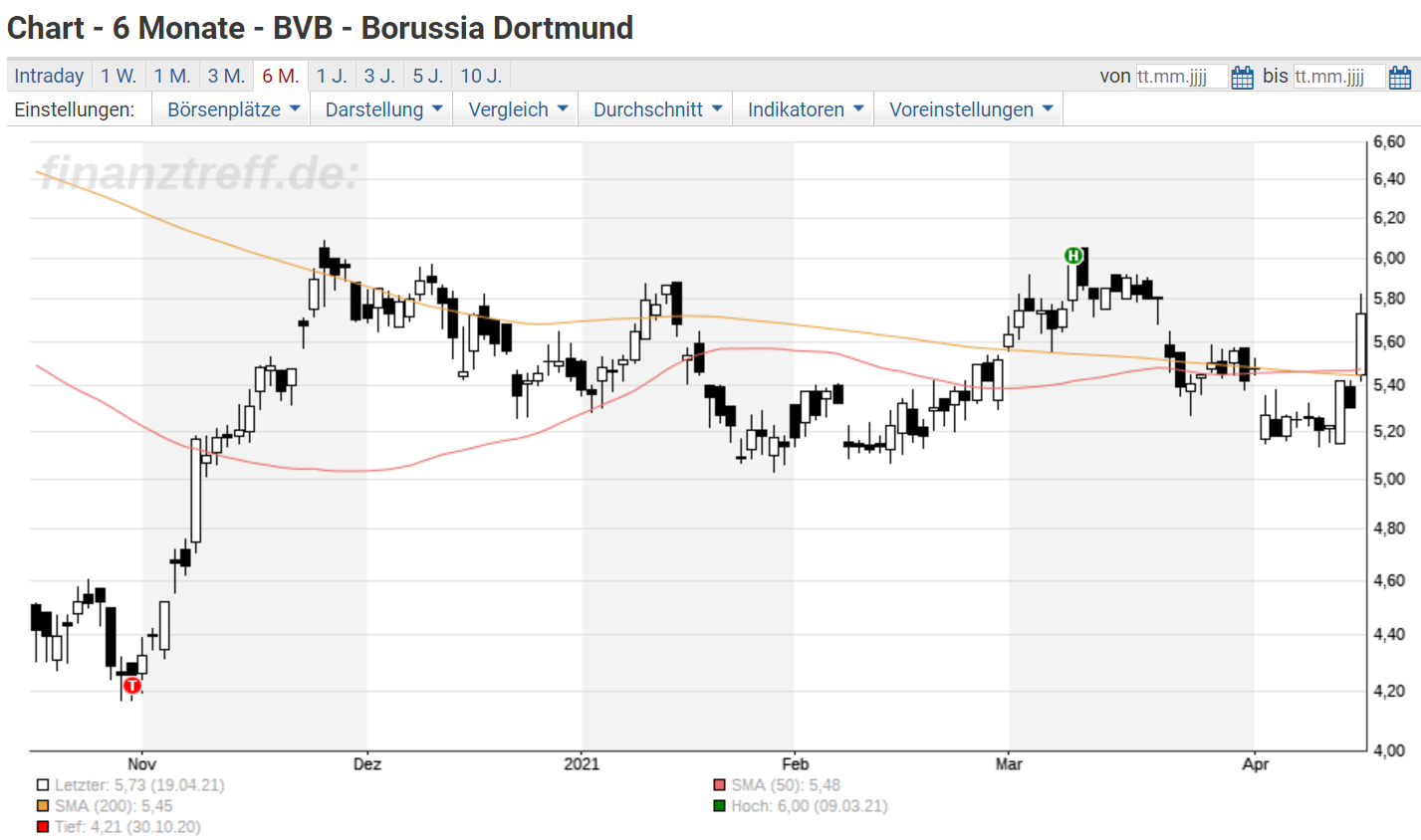Click the 'Einstellungen:' label
The height and width of the screenshot is (840, 1421).
[x=75, y=109]
